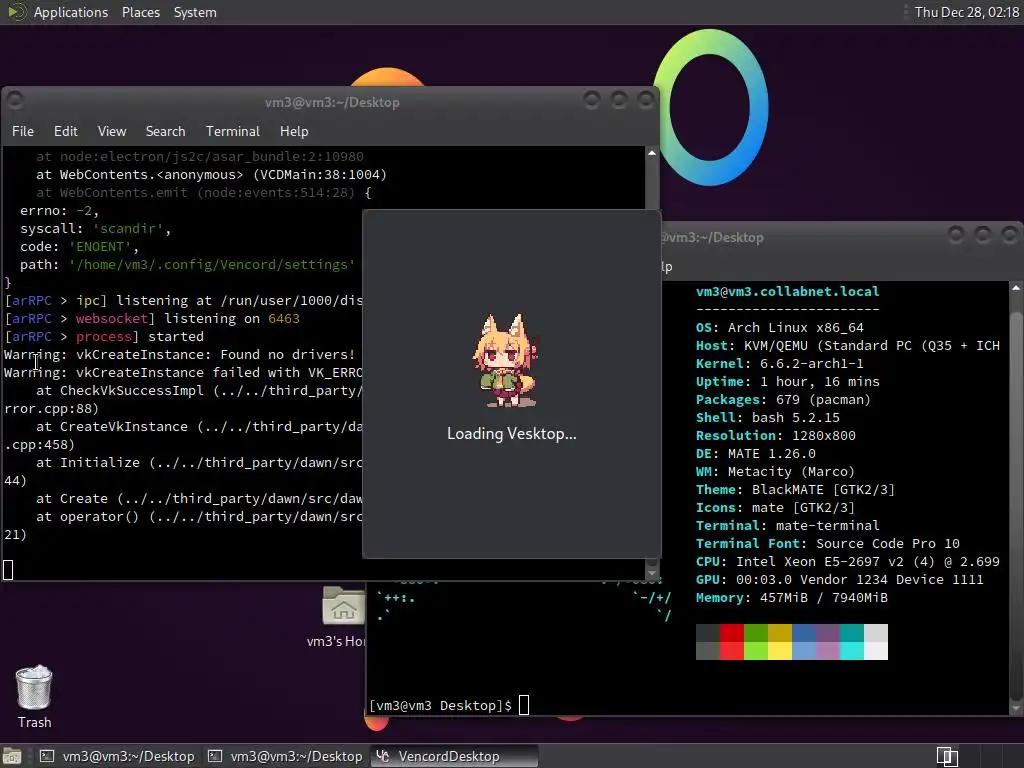Viewport: 1024px width, 768px height.
Task: Click the Shell: bash 5.2.15 line
Action: point(768,417)
